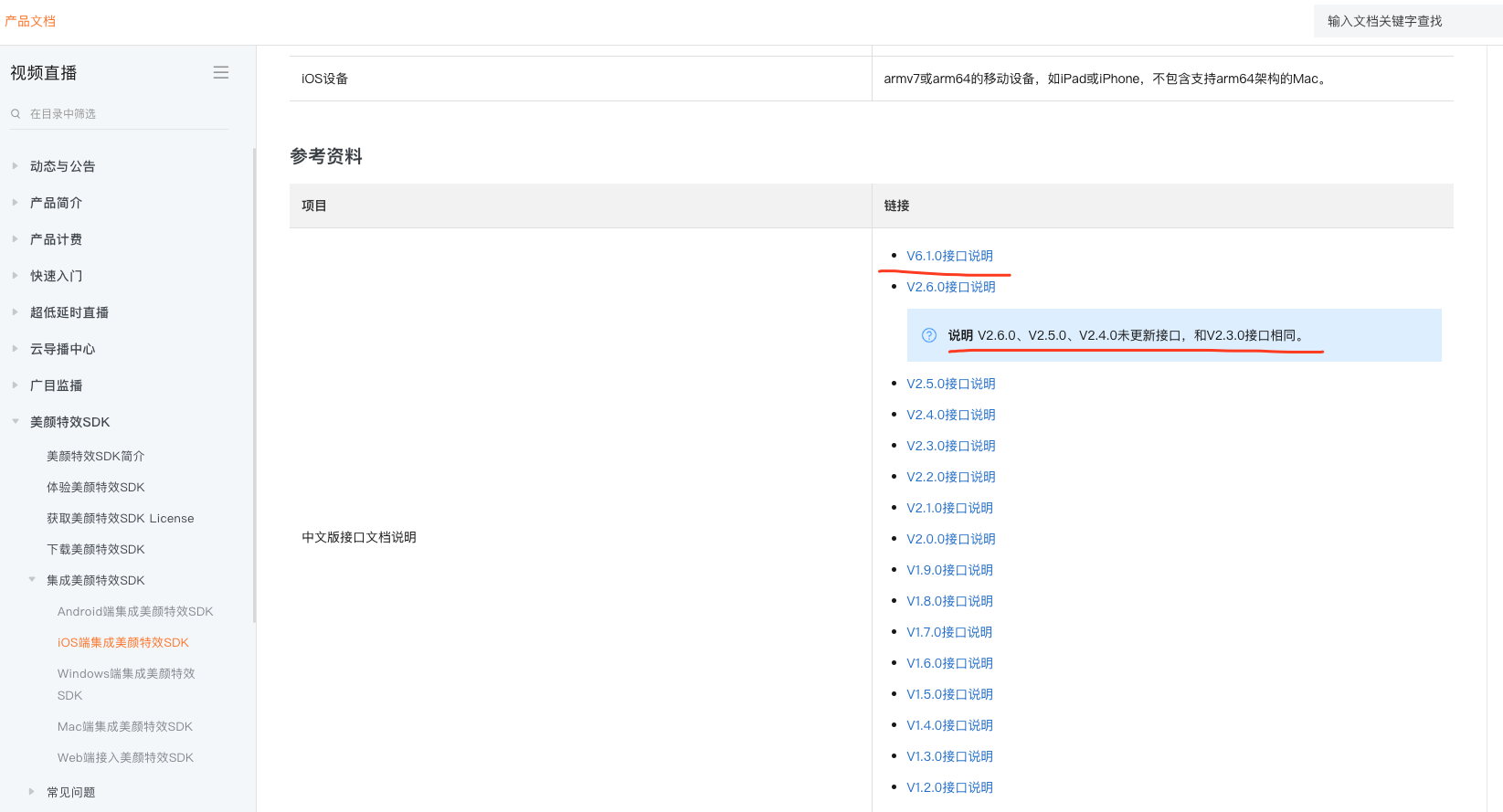Open V1.8.0接口说明 link
This screenshot has height=812, width=1503.
(x=949, y=601)
